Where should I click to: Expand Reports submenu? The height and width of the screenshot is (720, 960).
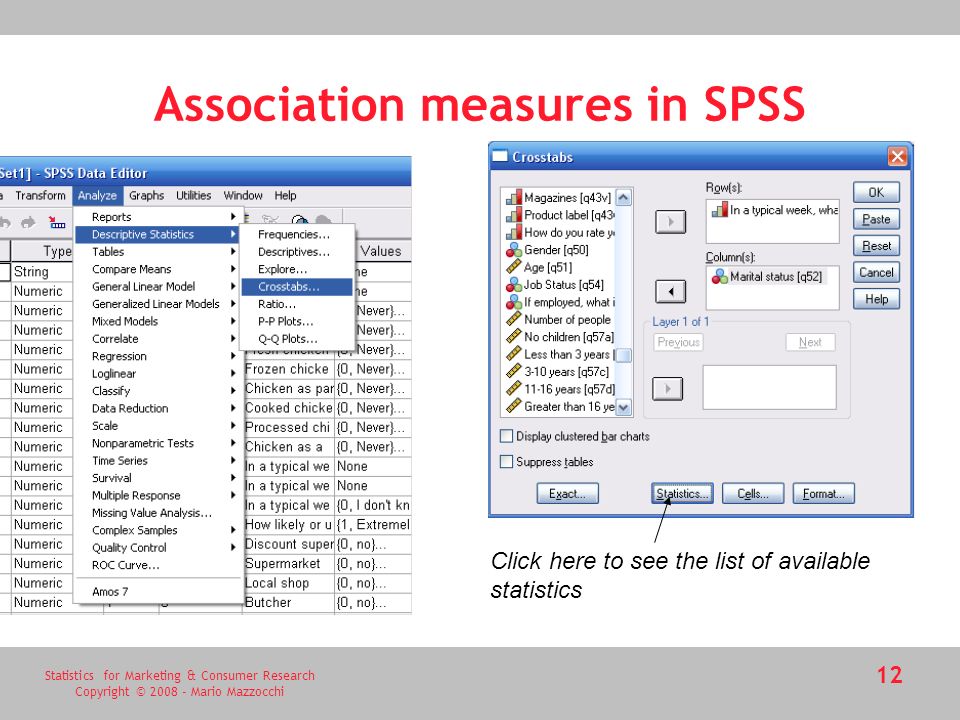pos(159,217)
